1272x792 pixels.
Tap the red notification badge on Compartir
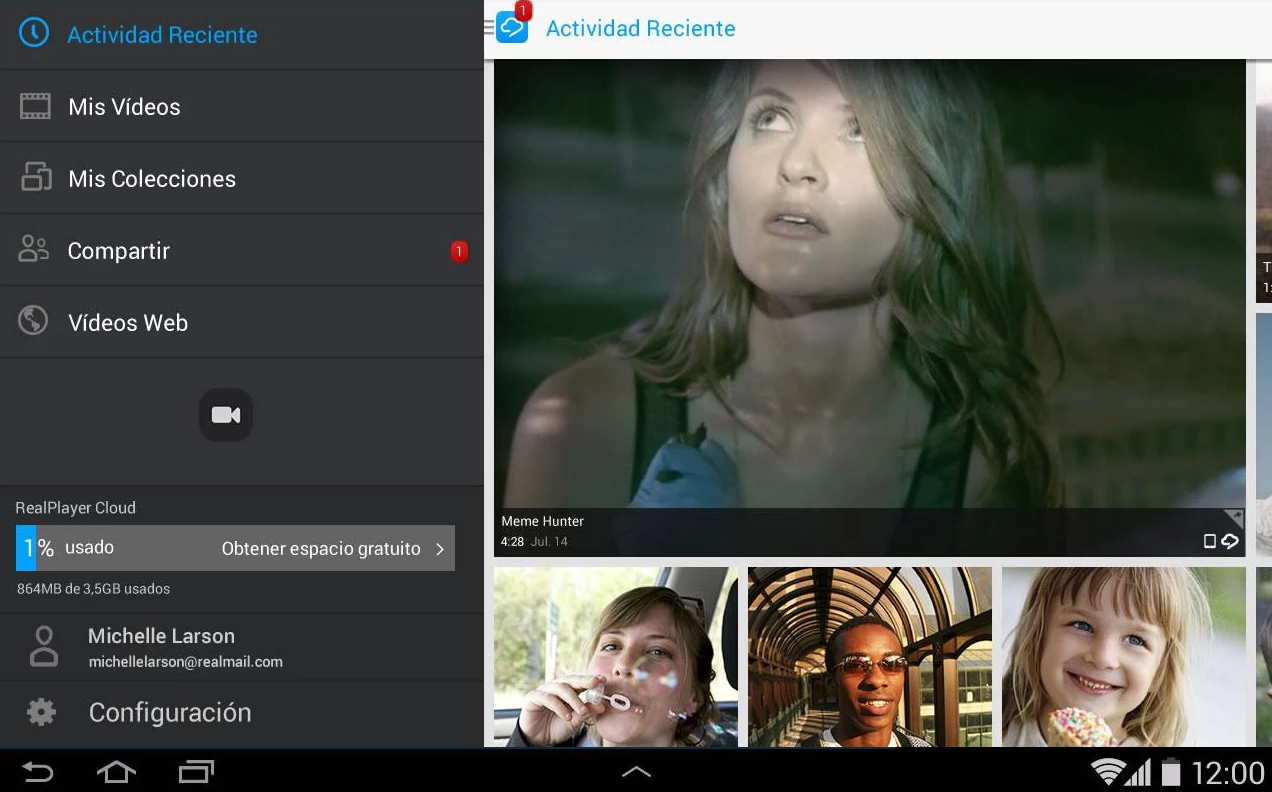click(459, 251)
